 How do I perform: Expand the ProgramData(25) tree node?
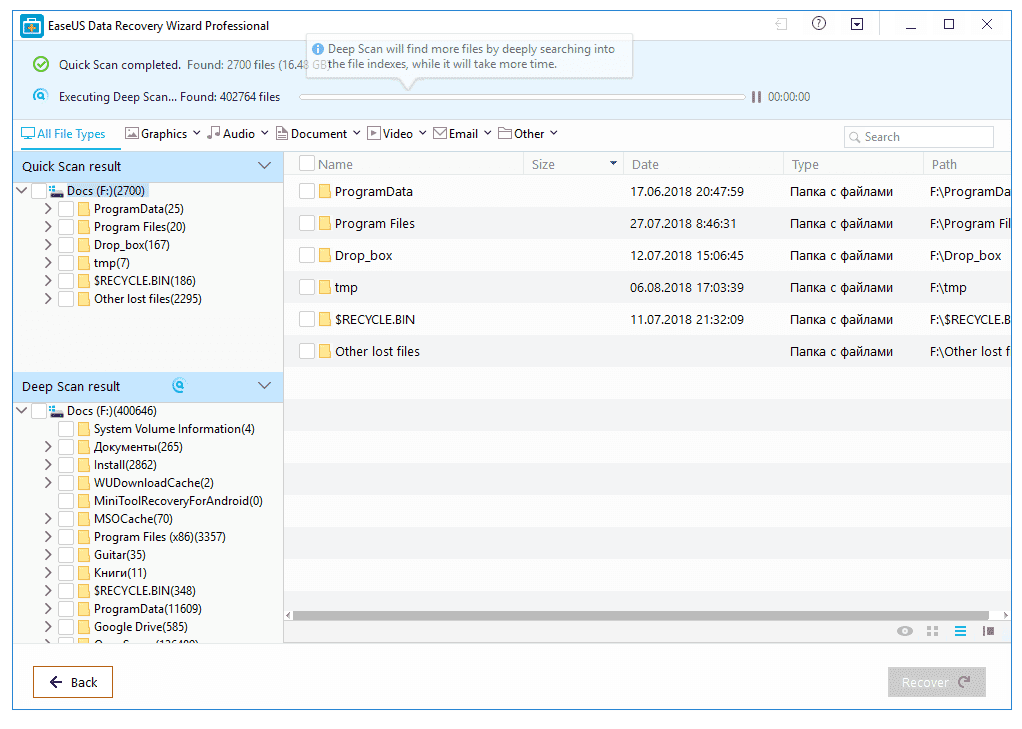48,209
